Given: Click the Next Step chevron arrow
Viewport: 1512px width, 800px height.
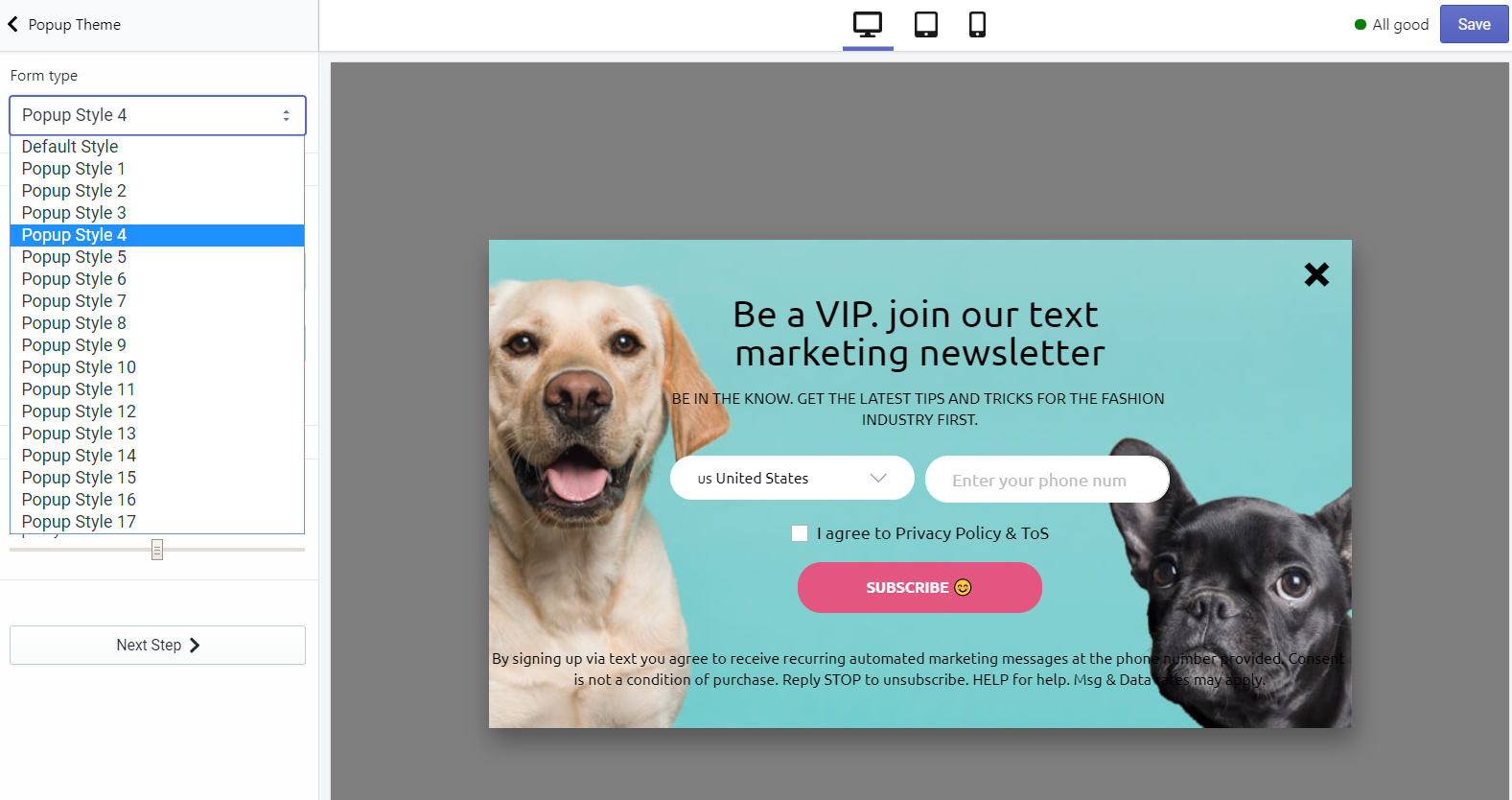Looking at the screenshot, I should tap(195, 646).
